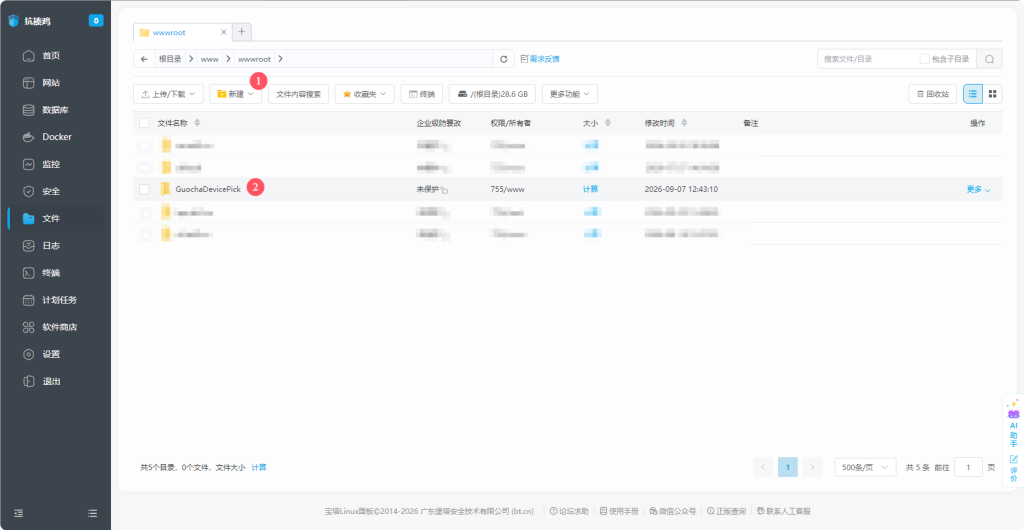Open 终端 terminal from file toolbar

click(422, 94)
